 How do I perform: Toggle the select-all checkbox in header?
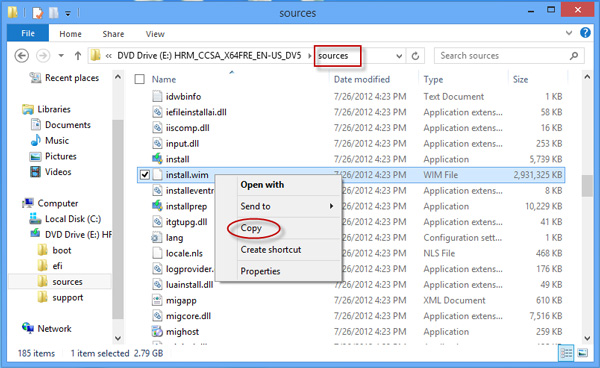[x=140, y=79]
